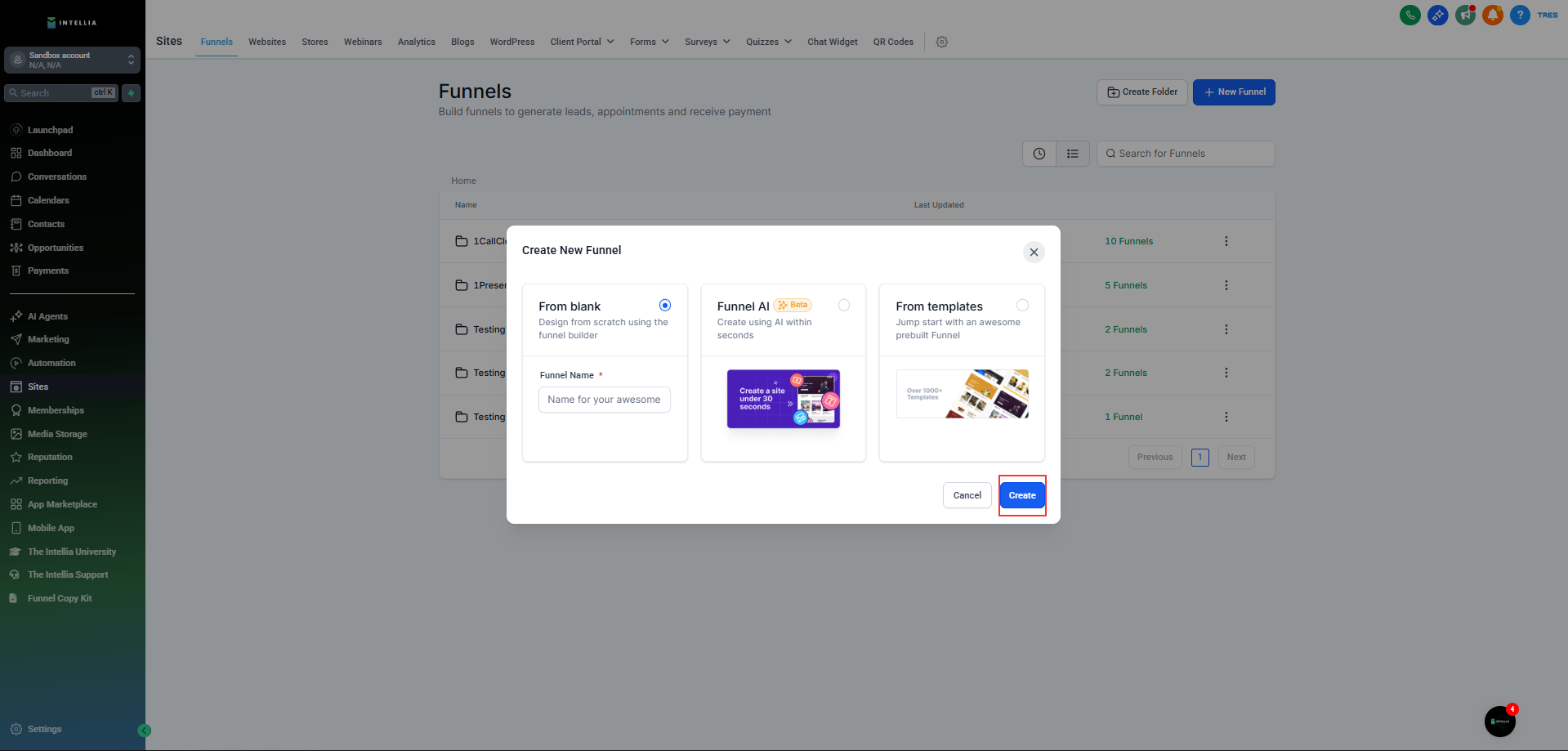Click the blue Create button

pyautogui.click(x=1022, y=495)
